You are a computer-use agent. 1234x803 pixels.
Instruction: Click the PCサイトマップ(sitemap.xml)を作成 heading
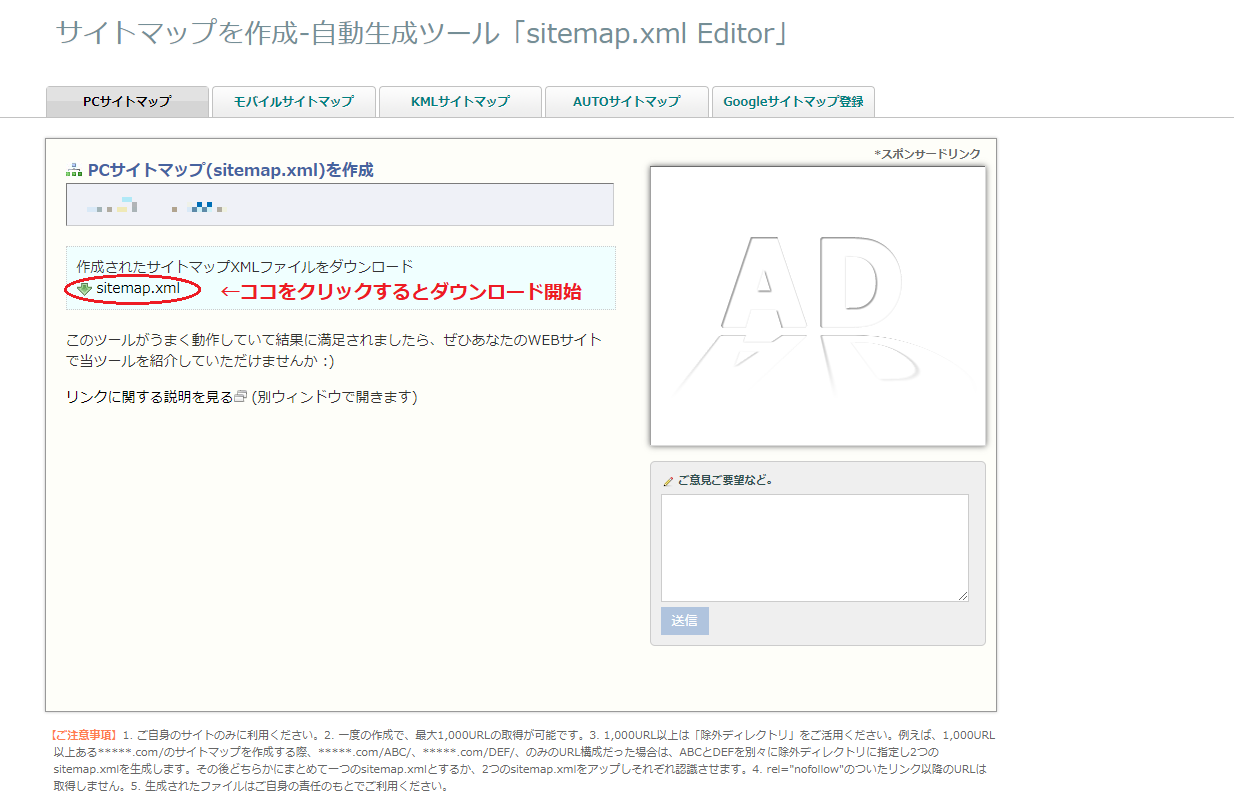230,170
